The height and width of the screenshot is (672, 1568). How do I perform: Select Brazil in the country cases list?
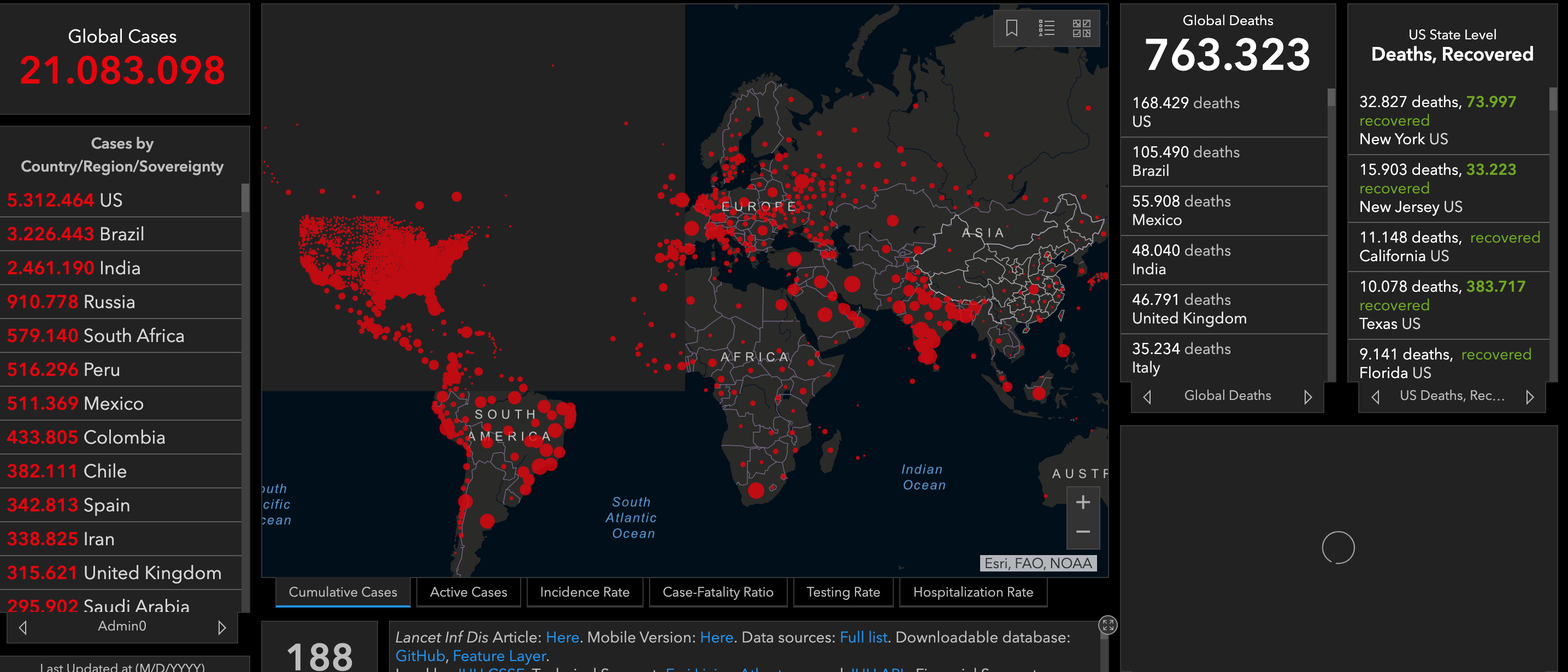121,234
